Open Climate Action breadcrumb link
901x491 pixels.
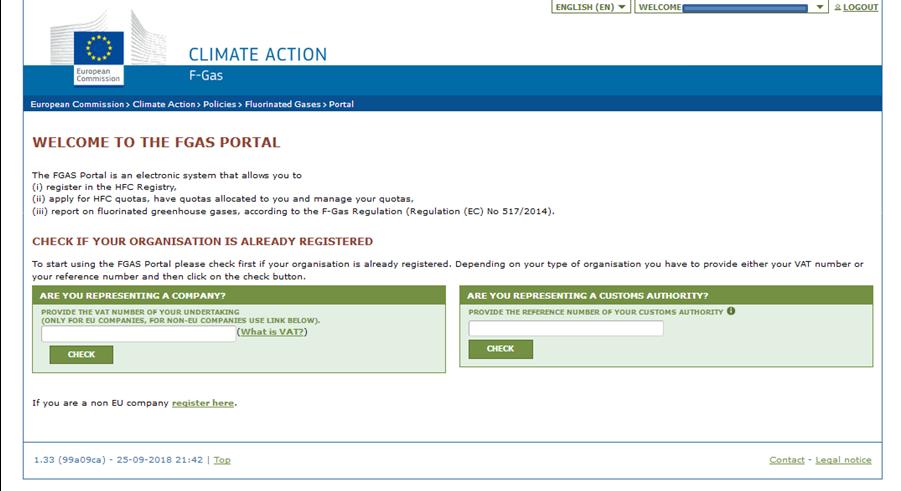click(x=164, y=104)
